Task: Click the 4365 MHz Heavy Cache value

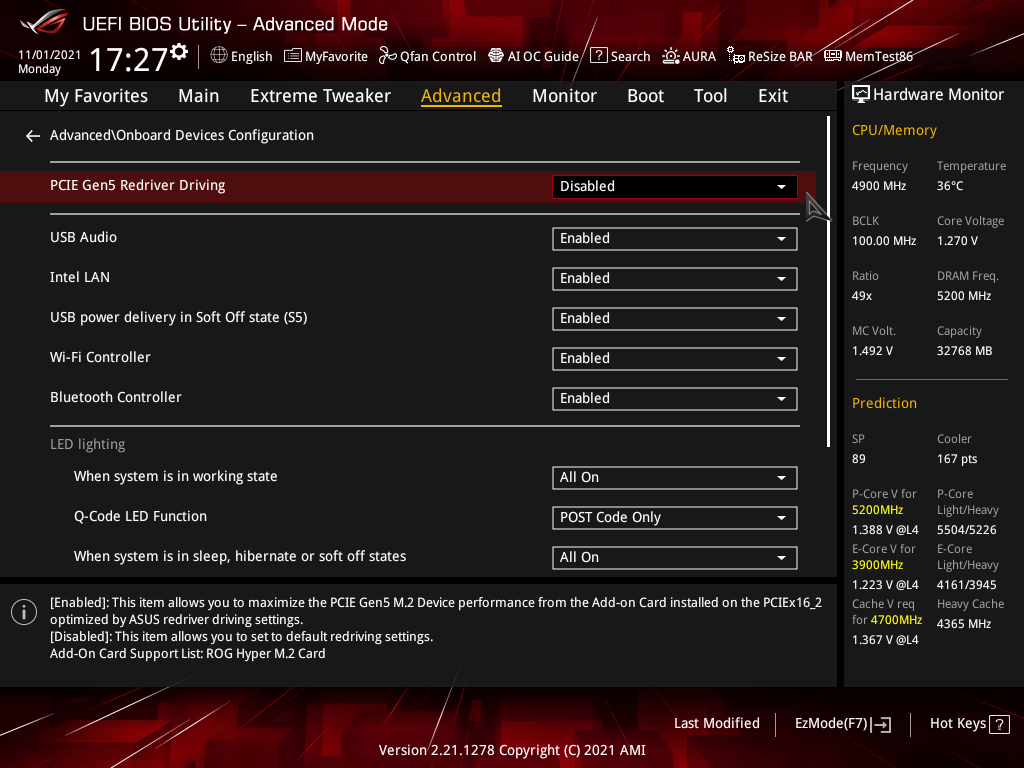Action: (x=964, y=624)
